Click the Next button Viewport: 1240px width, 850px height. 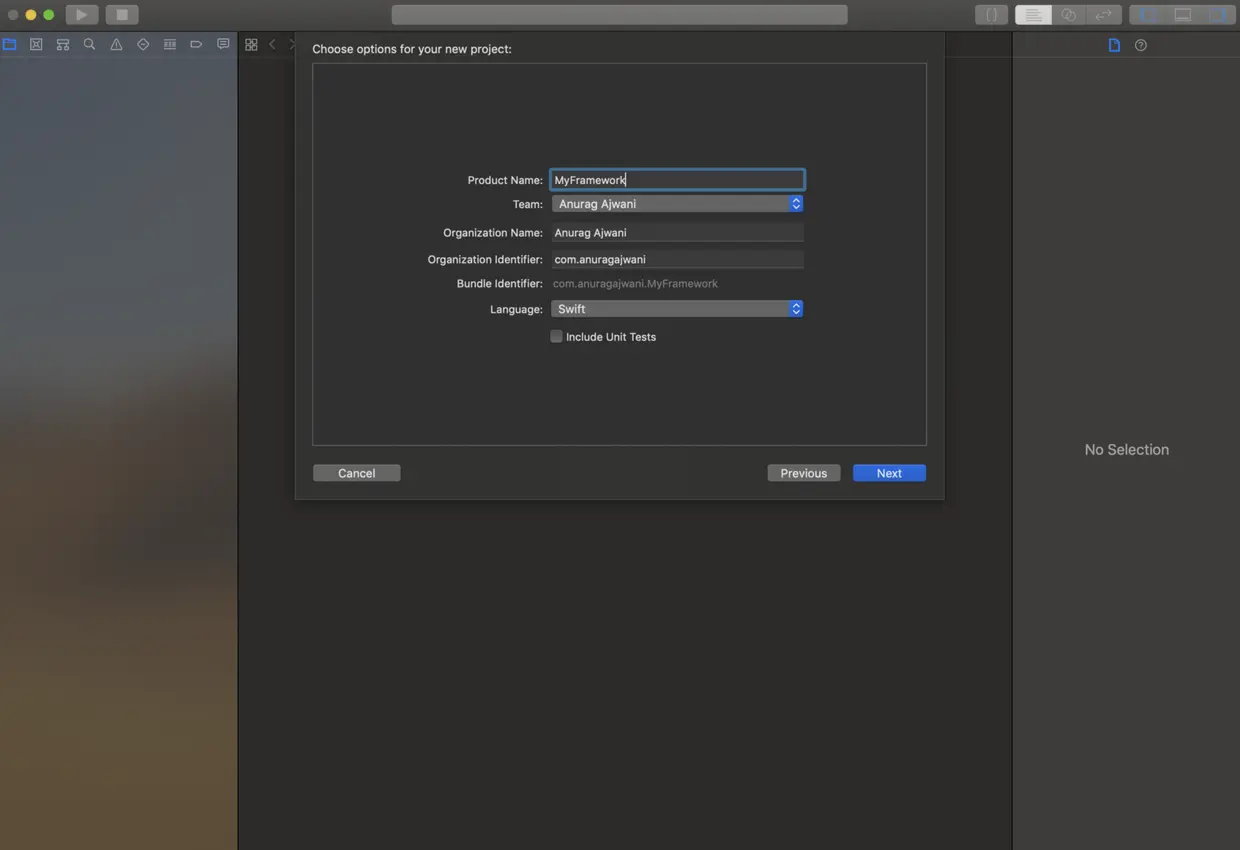pyautogui.click(x=889, y=473)
